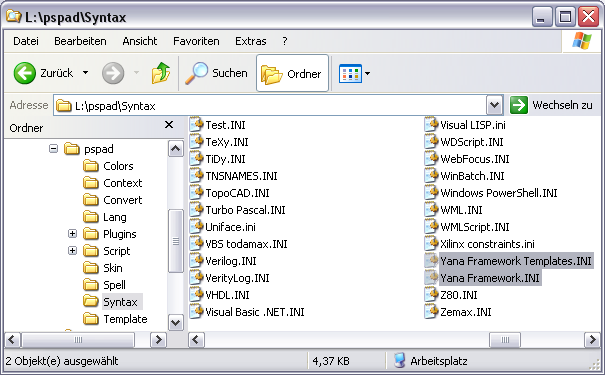Click the Colors folder icon in tree
Image resolution: width=605 pixels, height=375 pixels.
tap(91, 166)
